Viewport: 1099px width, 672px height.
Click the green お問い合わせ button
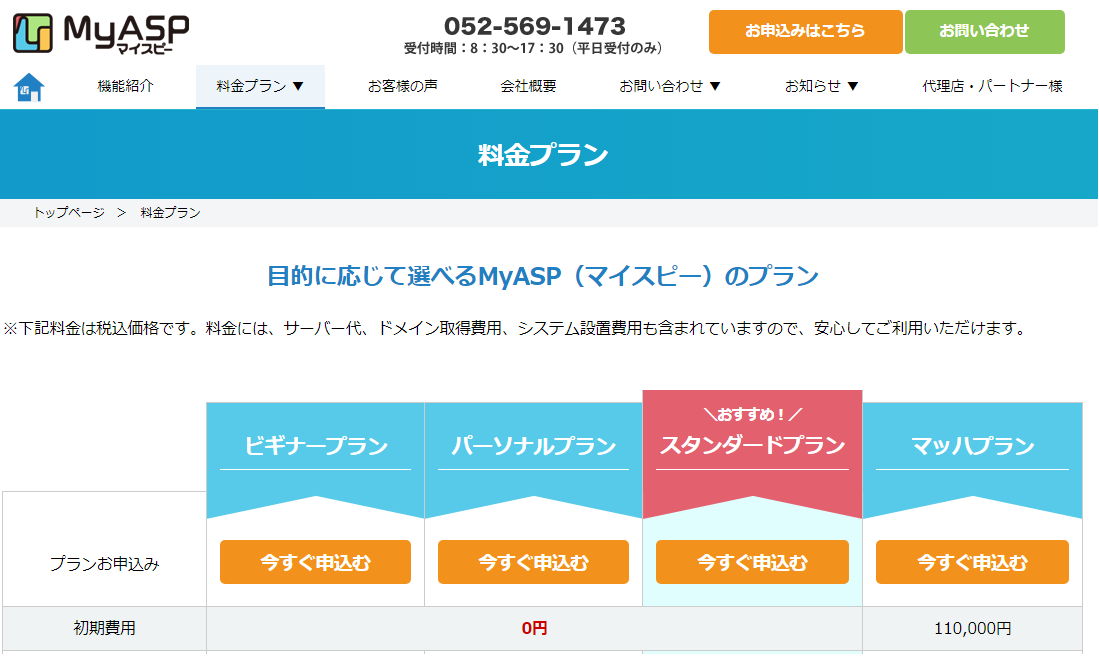coord(984,32)
